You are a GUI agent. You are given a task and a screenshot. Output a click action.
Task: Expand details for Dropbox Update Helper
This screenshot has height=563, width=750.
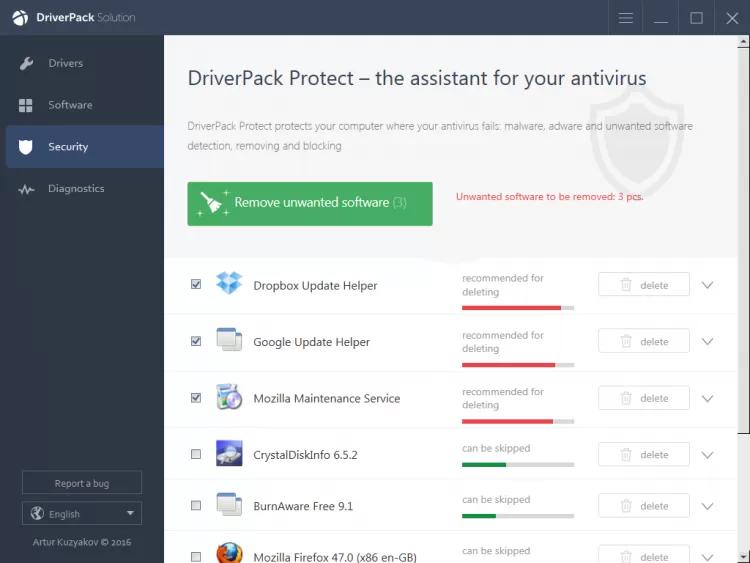707,285
